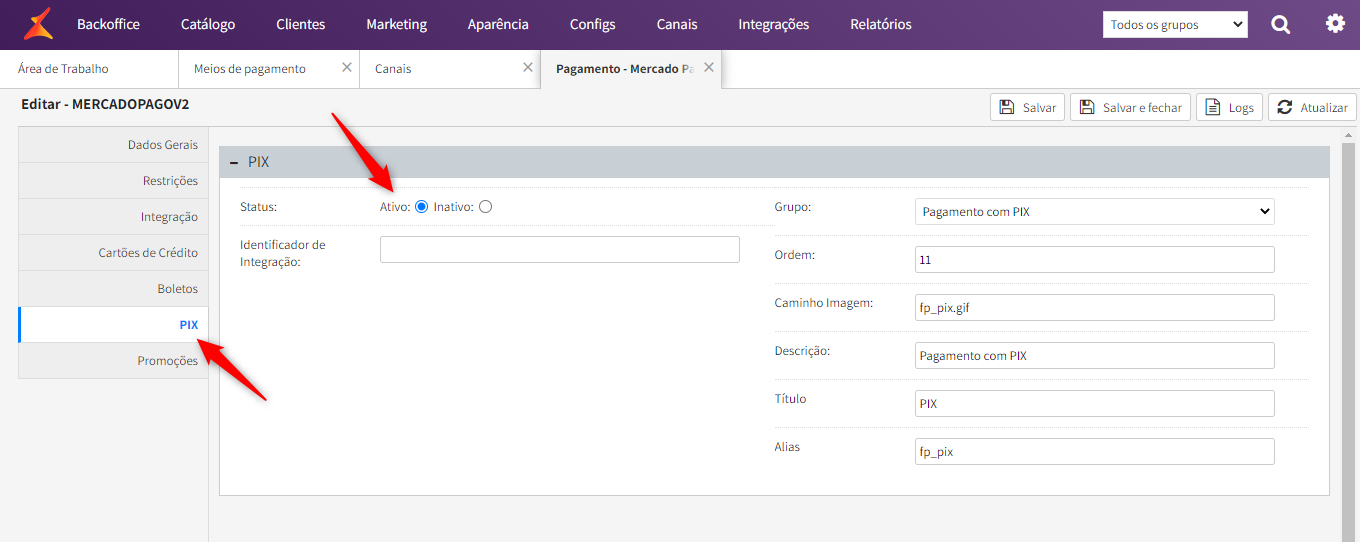Select the Inativo radio button
This screenshot has height=542, width=1360.
485,207
